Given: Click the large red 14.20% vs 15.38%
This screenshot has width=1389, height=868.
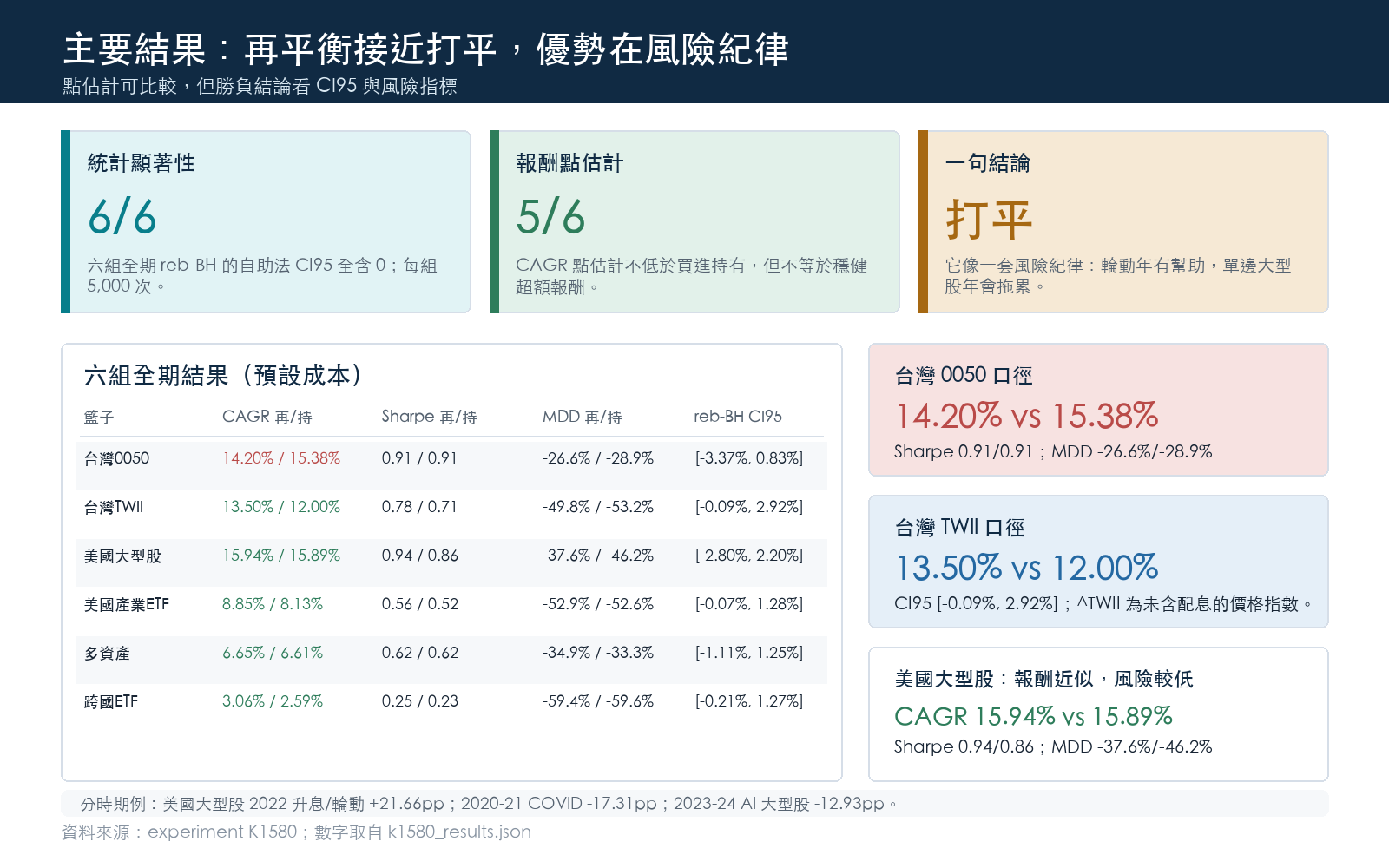Looking at the screenshot, I should coord(1026,416).
